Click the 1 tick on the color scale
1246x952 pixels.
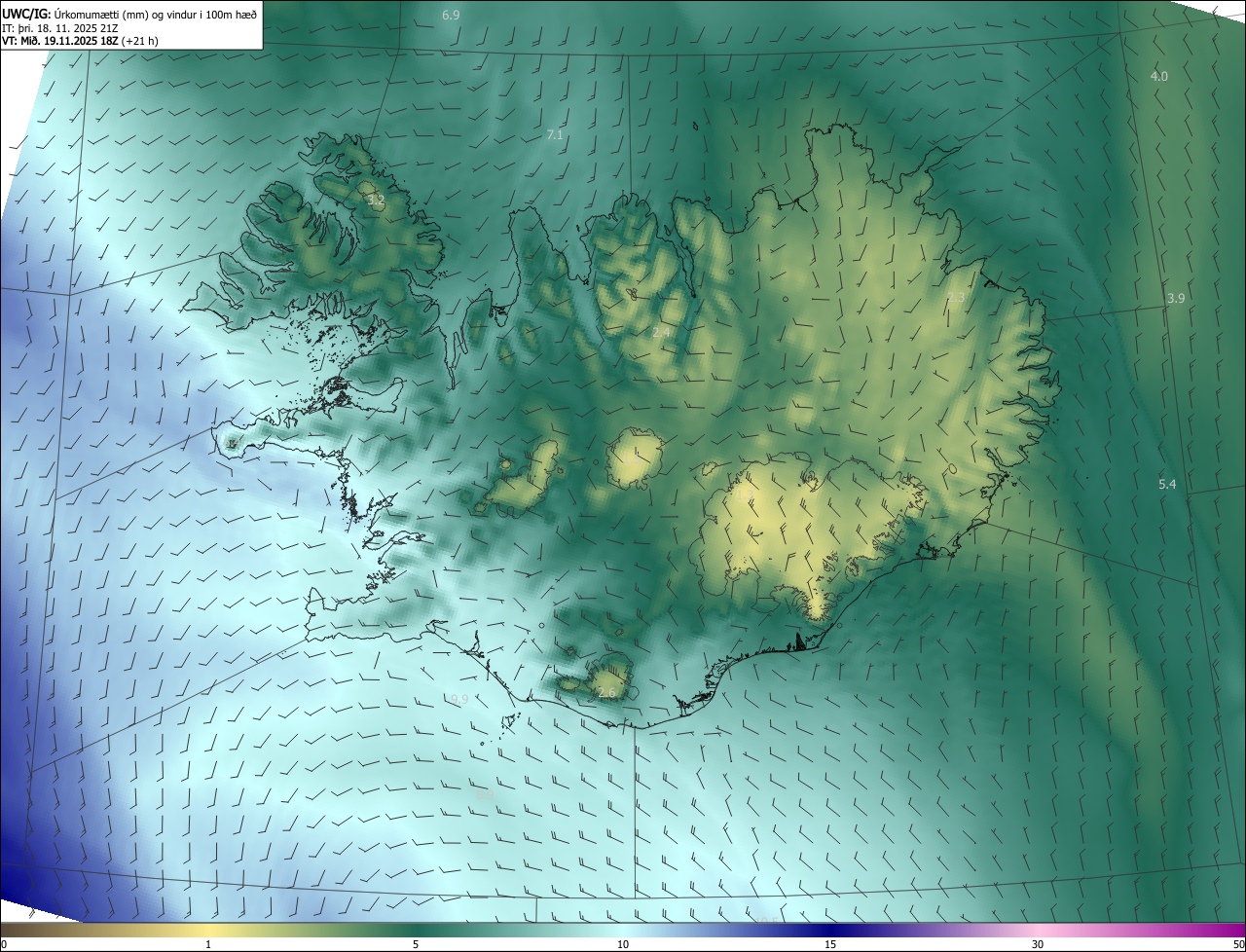(208, 944)
